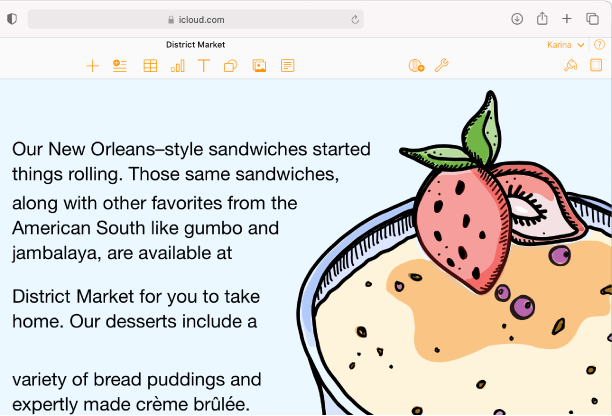Click the strawberry dessert illustration
This screenshot has height=416, width=612.
point(455,254)
